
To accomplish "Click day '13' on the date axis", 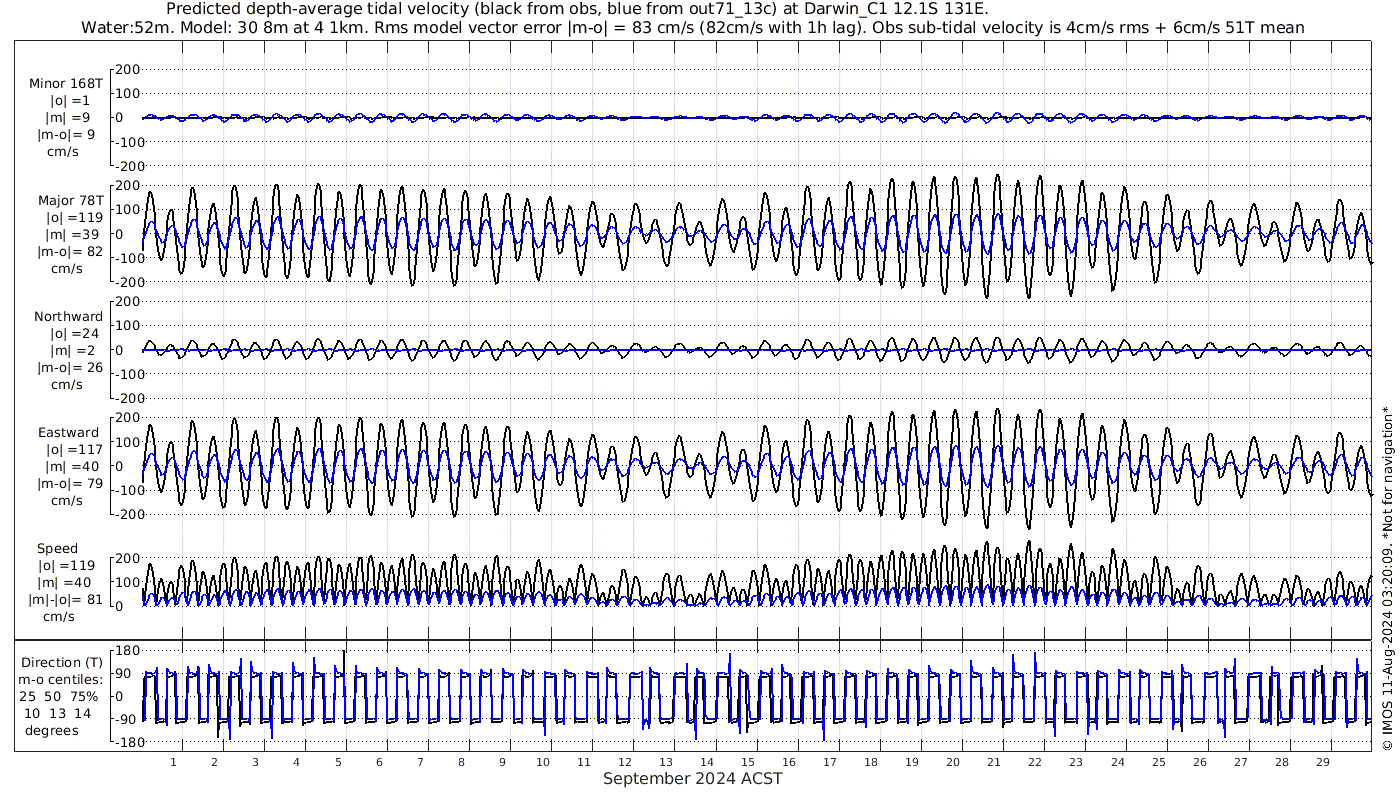I will click(x=666, y=762).
